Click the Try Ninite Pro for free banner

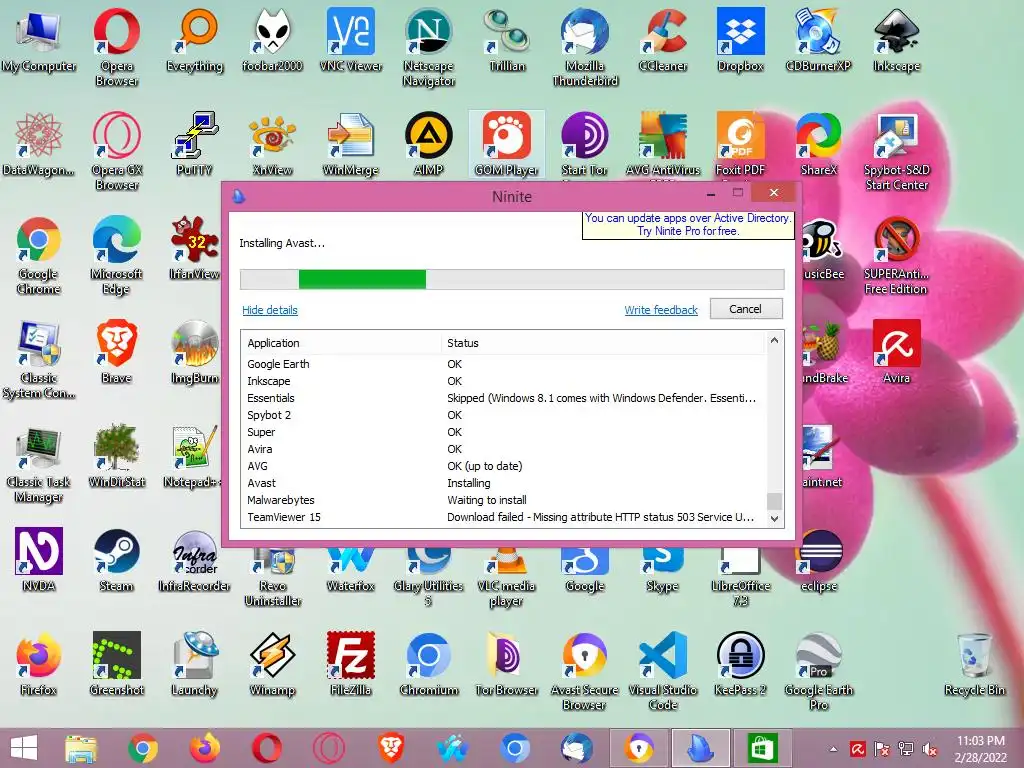click(688, 225)
